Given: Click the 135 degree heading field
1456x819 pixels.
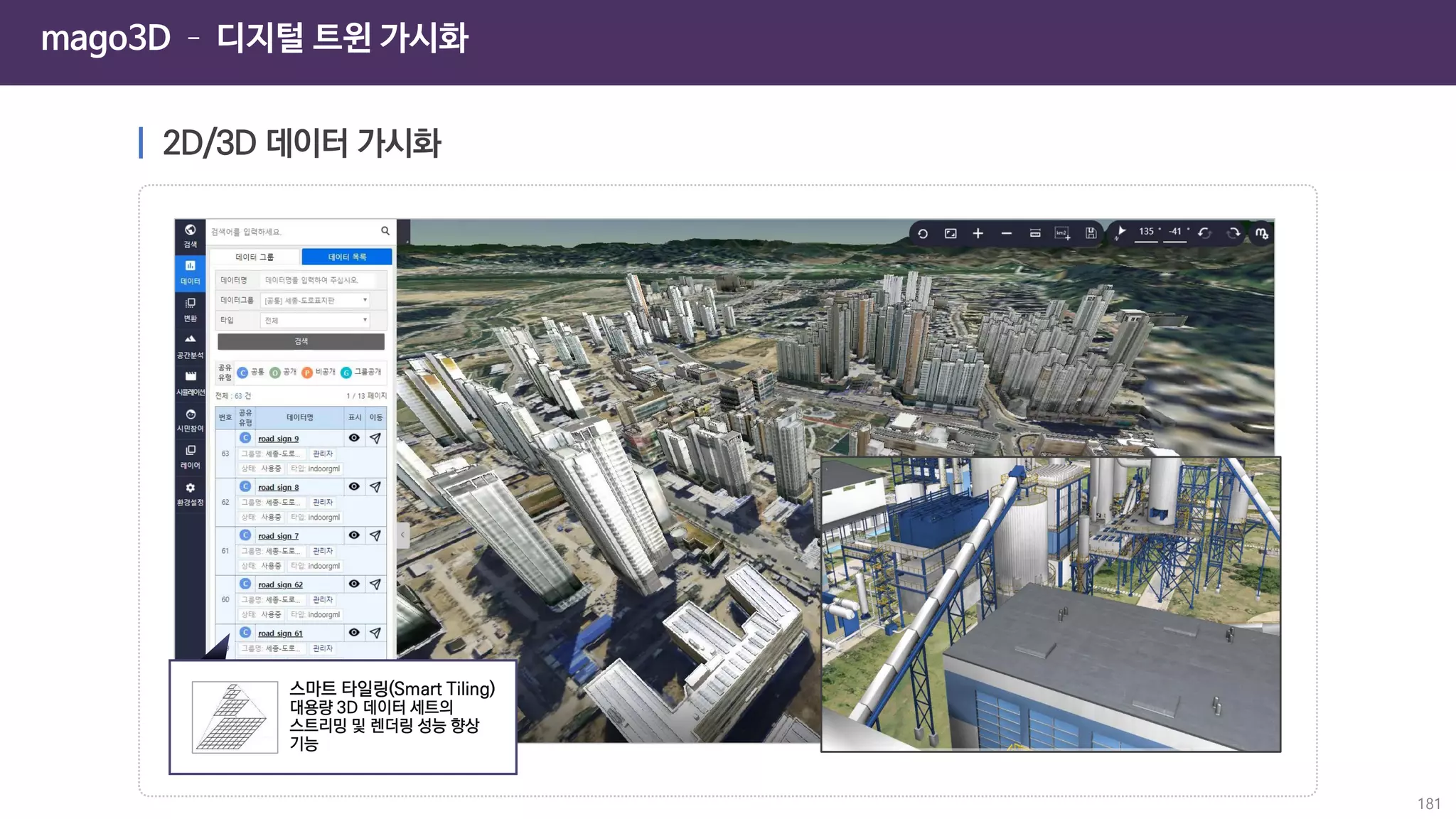Looking at the screenshot, I should coord(1146,232).
